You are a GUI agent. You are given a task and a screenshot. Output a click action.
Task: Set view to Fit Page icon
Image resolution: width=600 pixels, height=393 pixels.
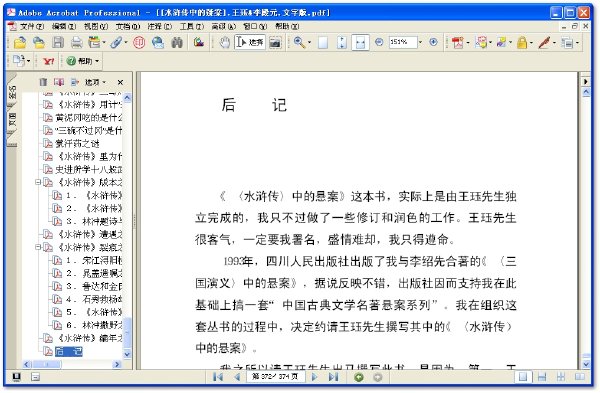pyautogui.click(x=342, y=42)
